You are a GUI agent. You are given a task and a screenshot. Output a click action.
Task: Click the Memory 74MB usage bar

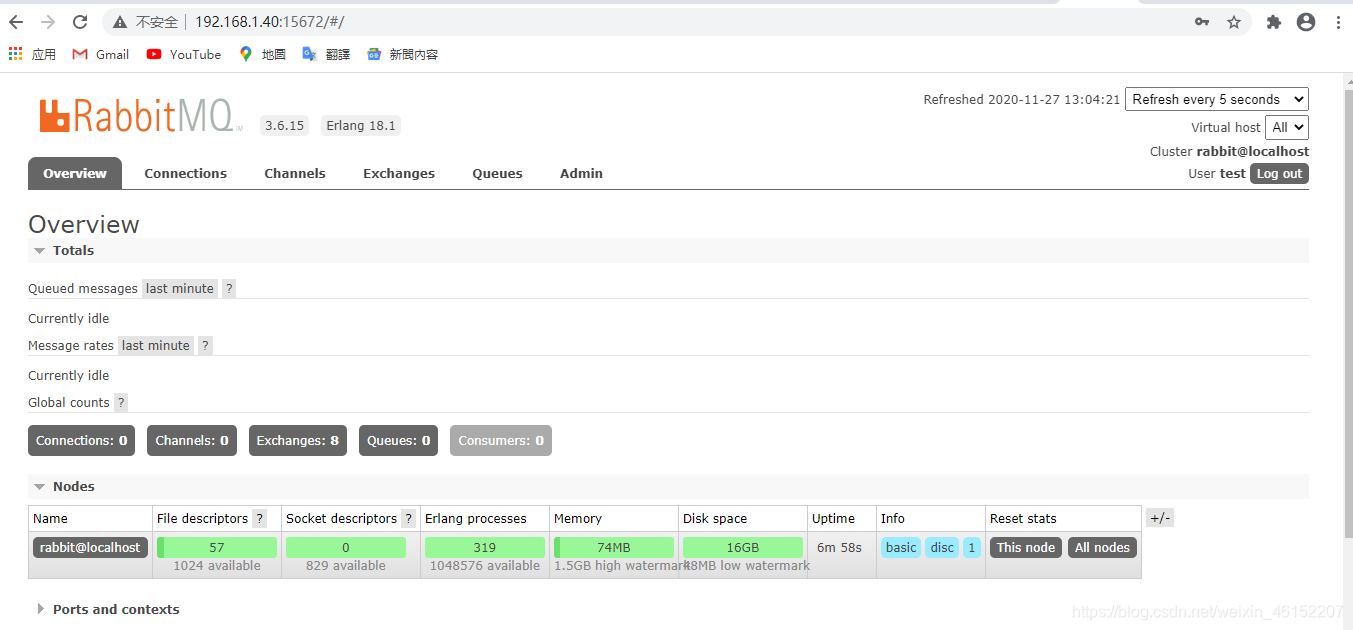(614, 547)
